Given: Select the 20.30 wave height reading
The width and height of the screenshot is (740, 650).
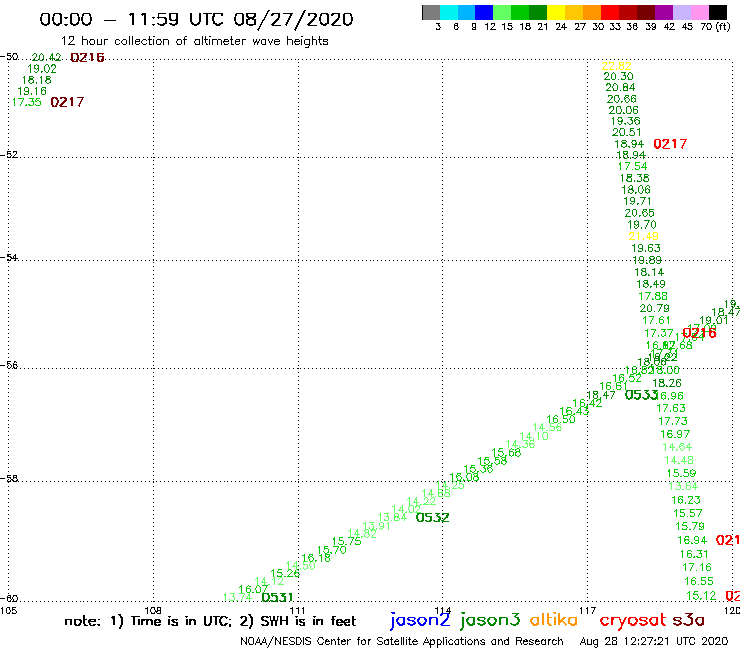Looking at the screenshot, I should click(618, 76).
